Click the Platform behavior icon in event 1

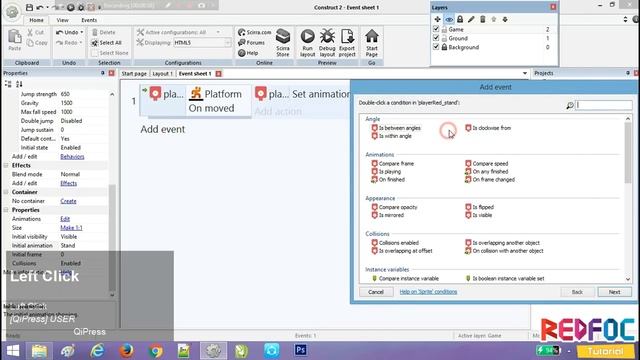(x=196, y=93)
